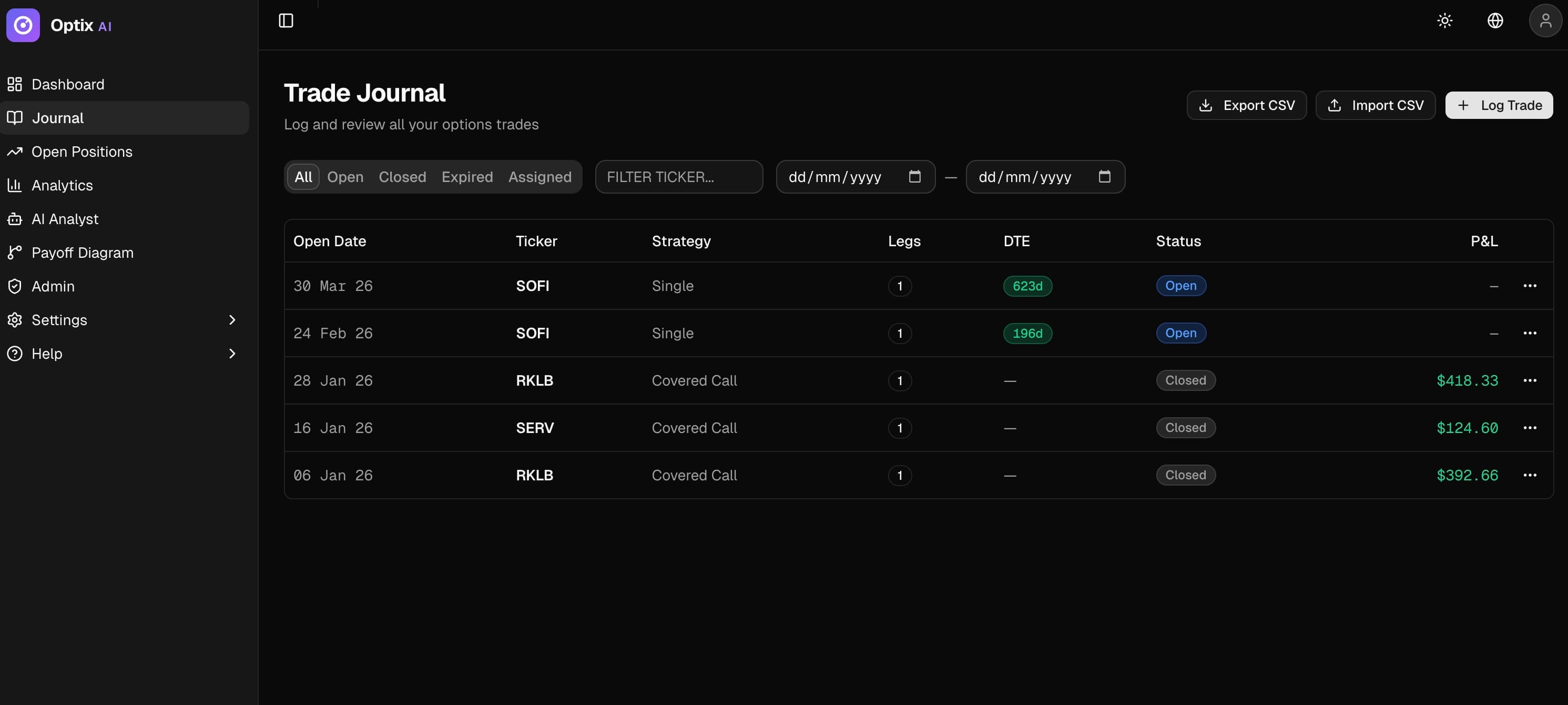Select the Journal section
This screenshot has height=705, width=1568.
pos(57,117)
